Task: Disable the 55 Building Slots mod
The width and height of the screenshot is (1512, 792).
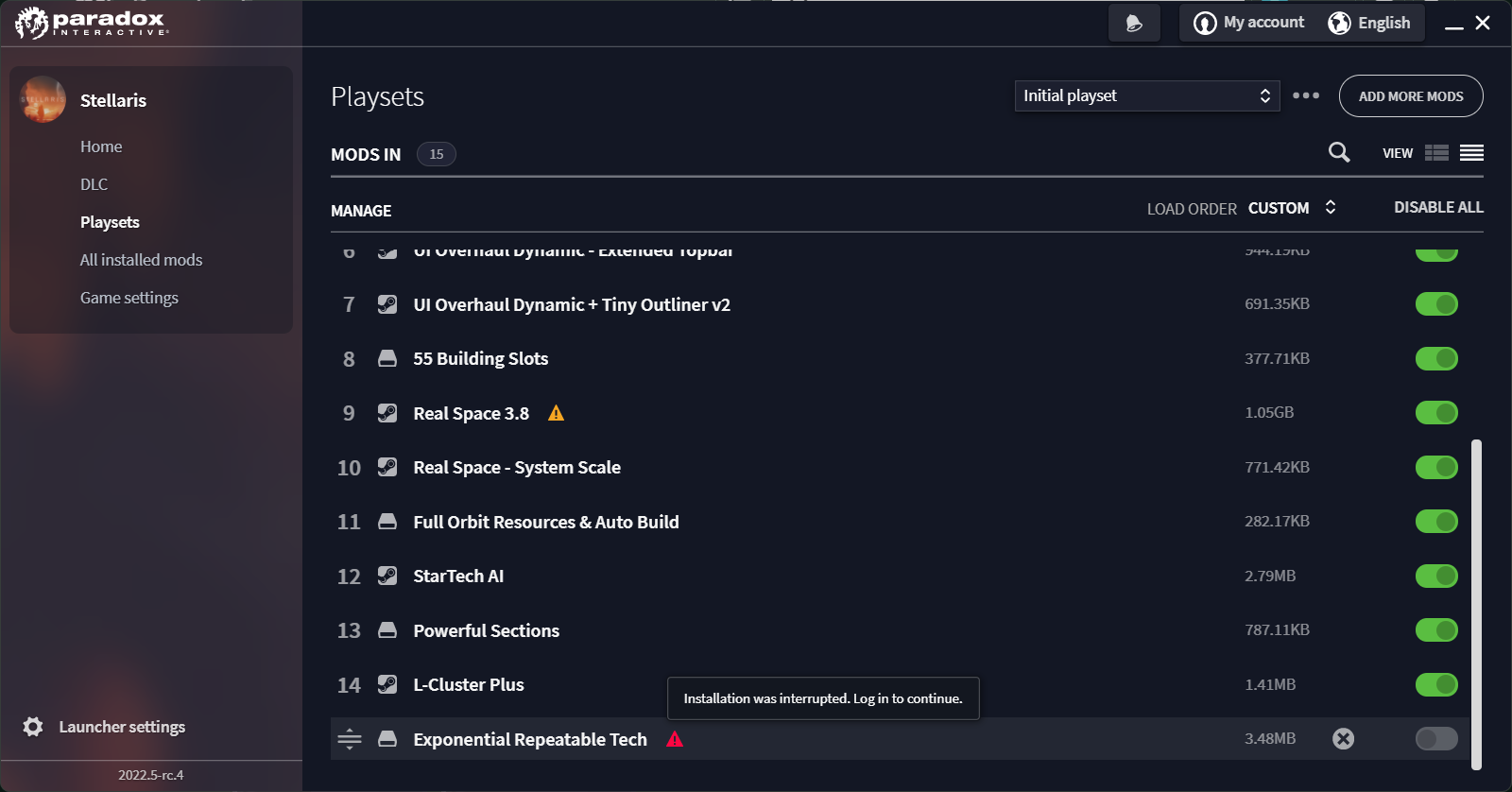Action: pos(1436,358)
